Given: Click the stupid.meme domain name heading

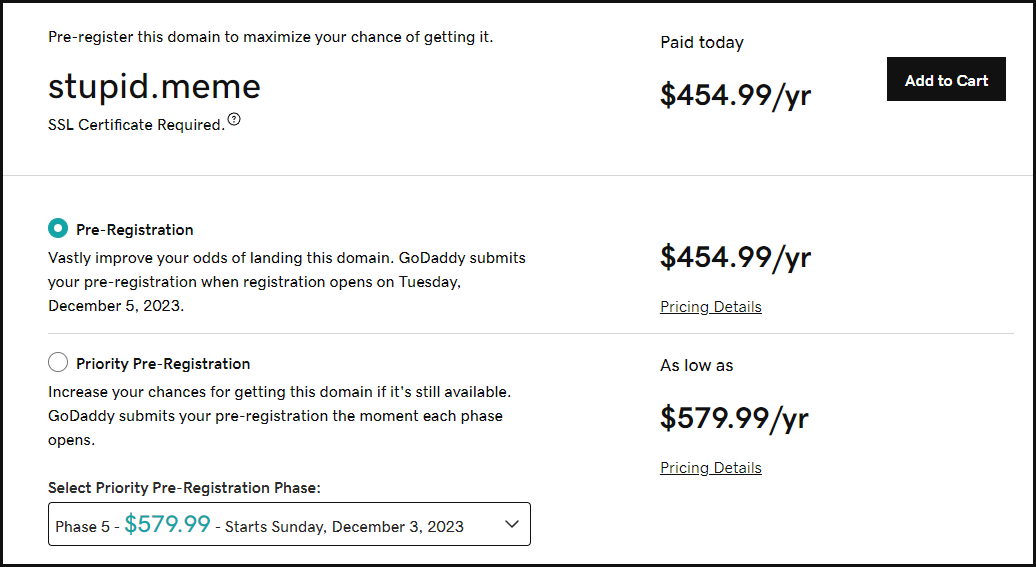Looking at the screenshot, I should (154, 87).
